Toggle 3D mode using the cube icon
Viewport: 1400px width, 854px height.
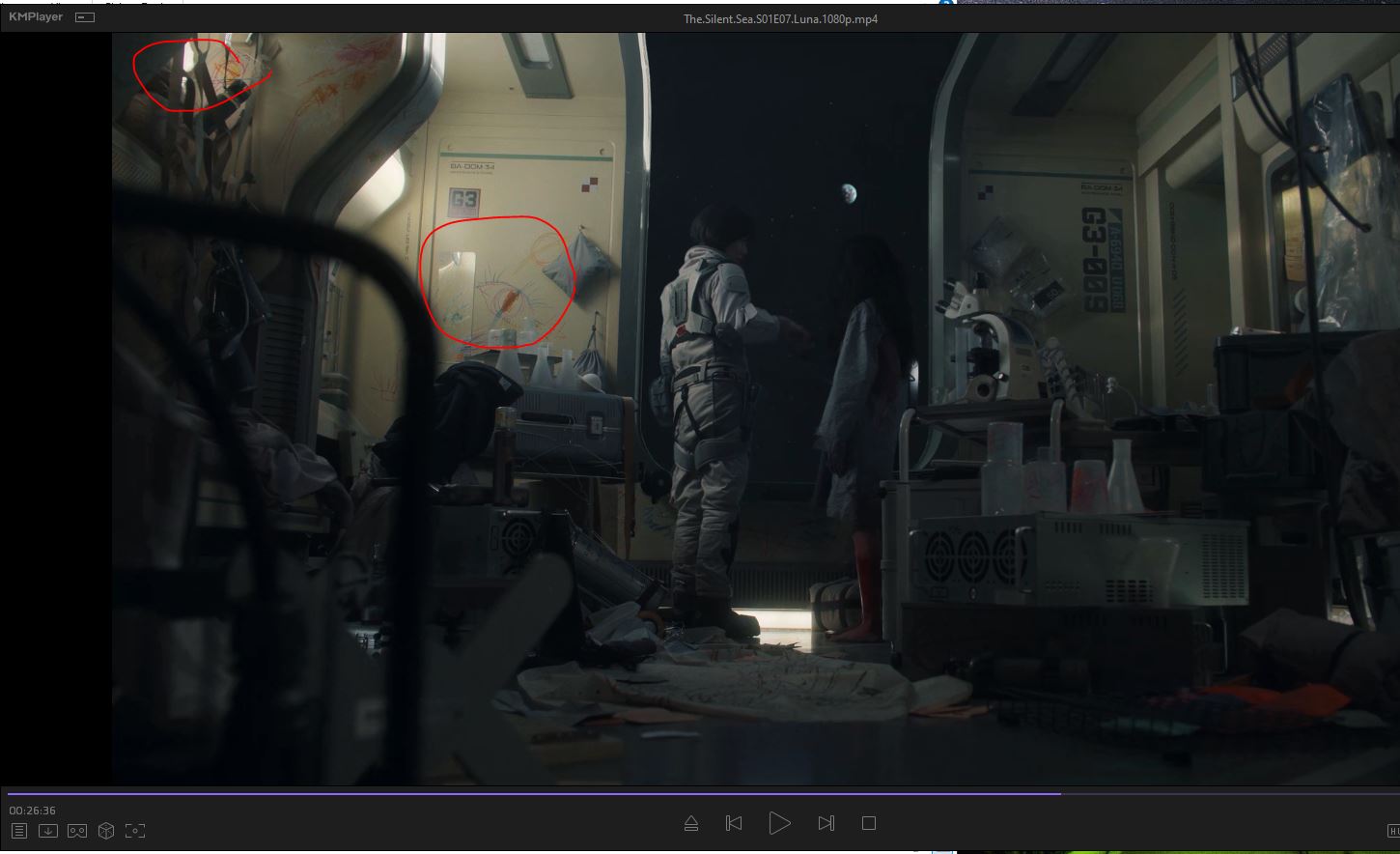point(106,831)
